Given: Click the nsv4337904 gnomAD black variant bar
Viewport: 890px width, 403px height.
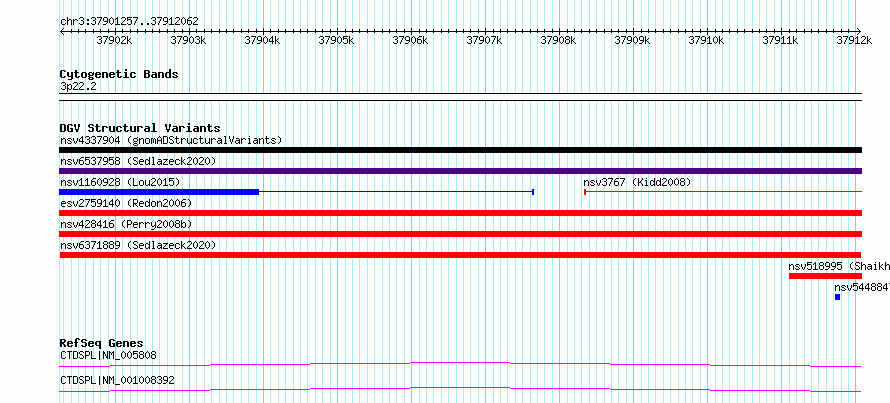Looking at the screenshot, I should (460, 150).
